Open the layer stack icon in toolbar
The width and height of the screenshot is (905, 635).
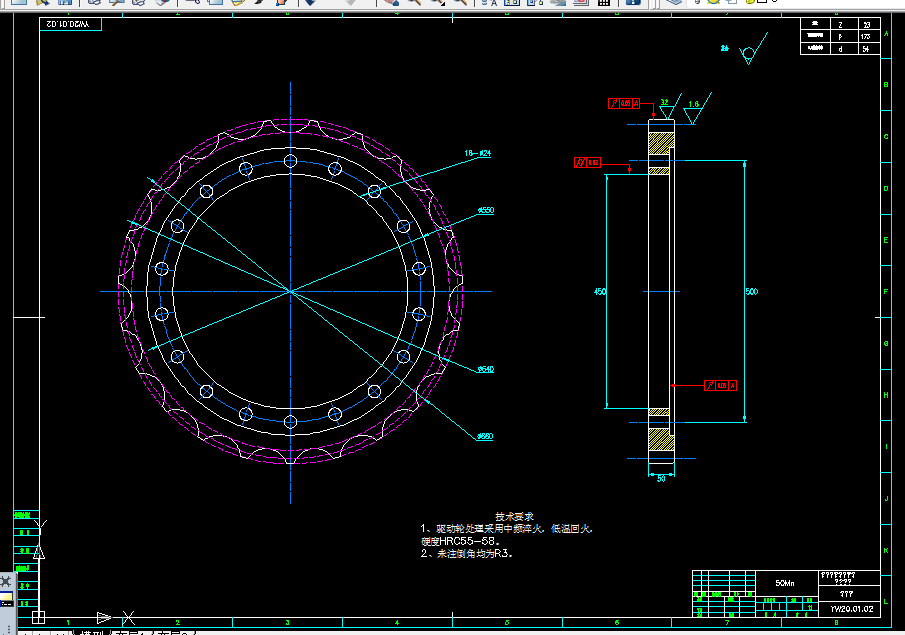click(674, 2)
